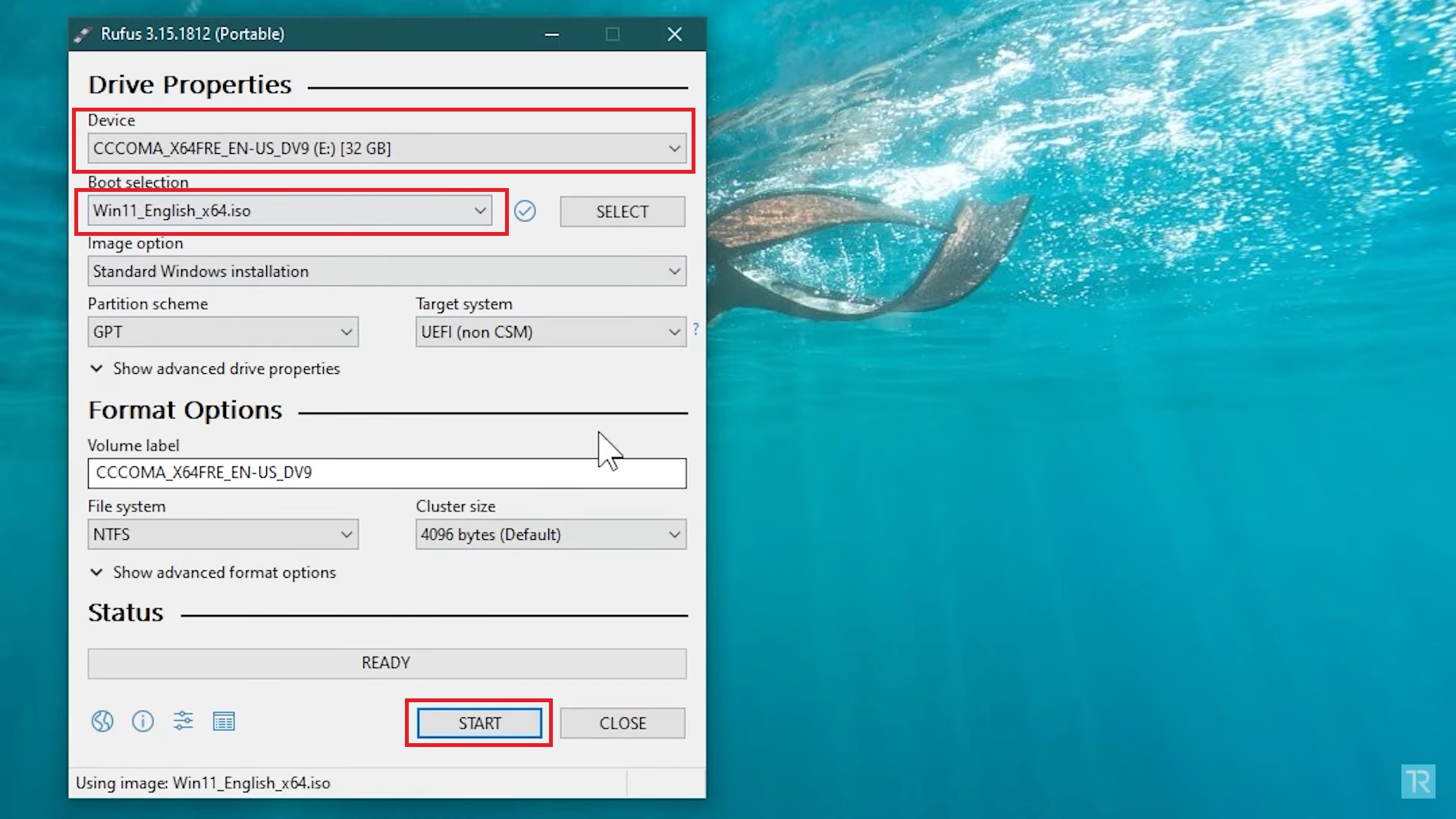Open the Cluster size dropdown
Viewport: 1456px width, 819px height.
pos(673,534)
